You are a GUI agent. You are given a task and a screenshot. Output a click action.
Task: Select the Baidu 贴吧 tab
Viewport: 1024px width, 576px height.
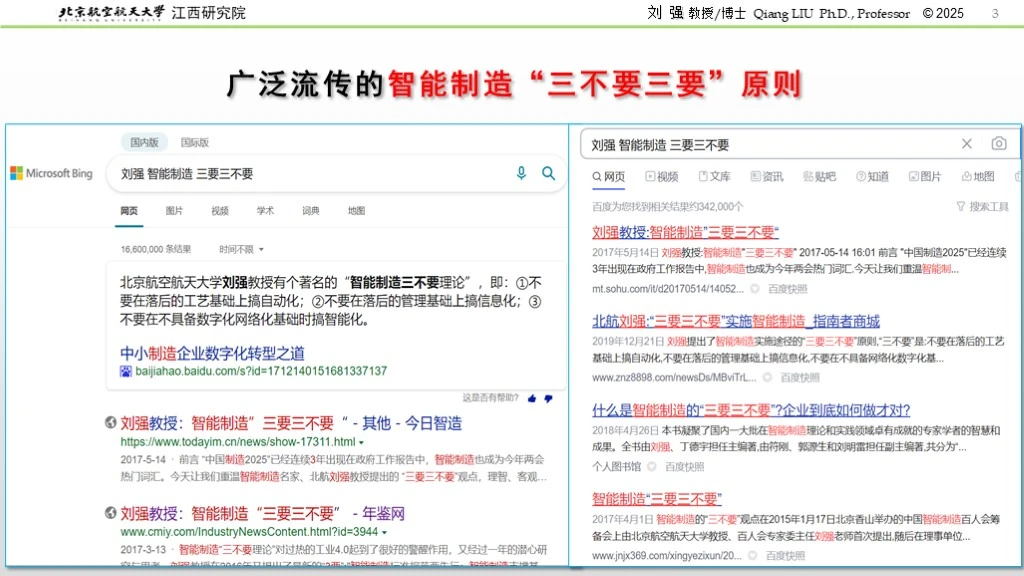(x=820, y=177)
